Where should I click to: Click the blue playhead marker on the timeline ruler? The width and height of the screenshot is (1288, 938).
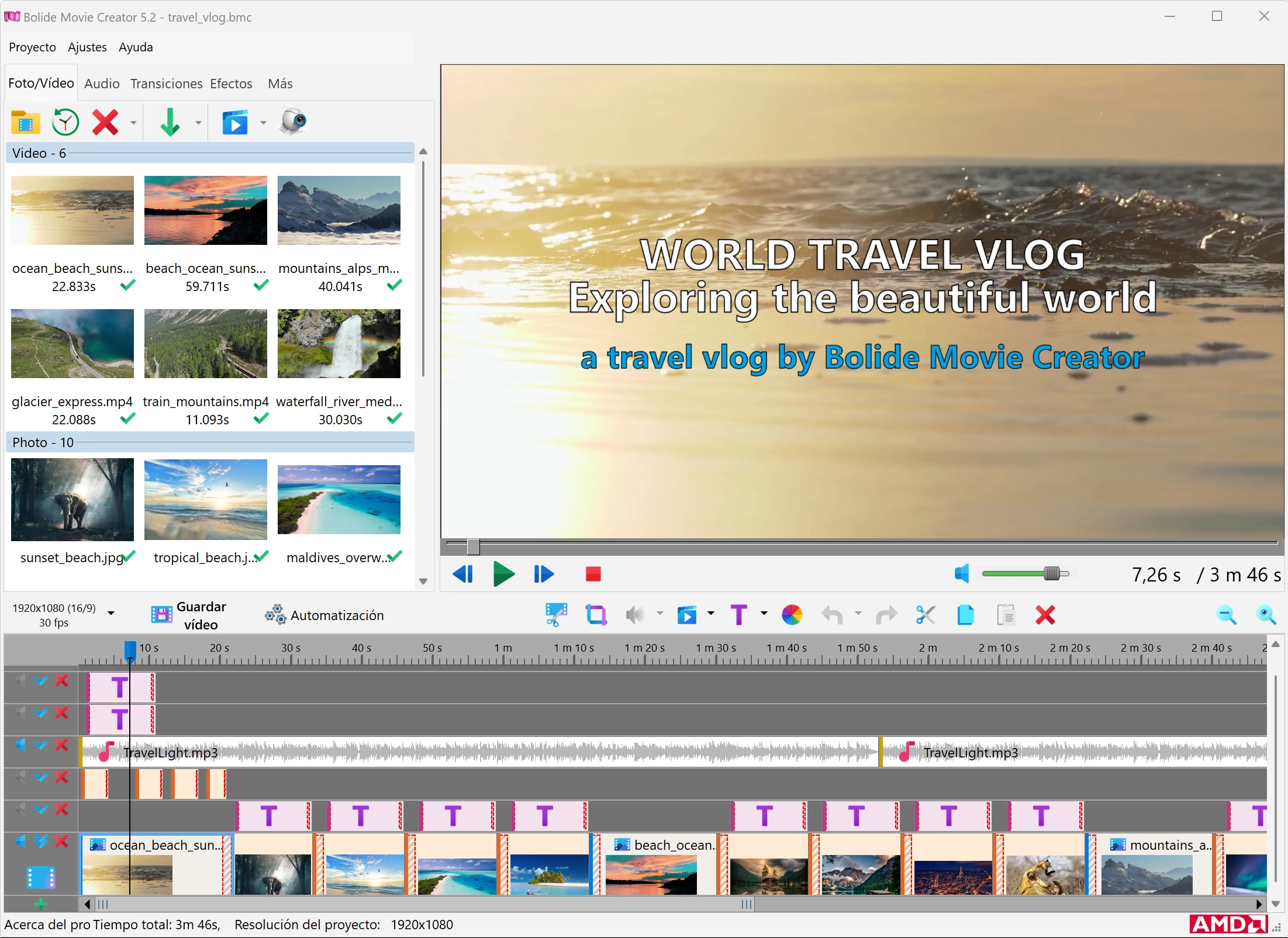point(130,651)
